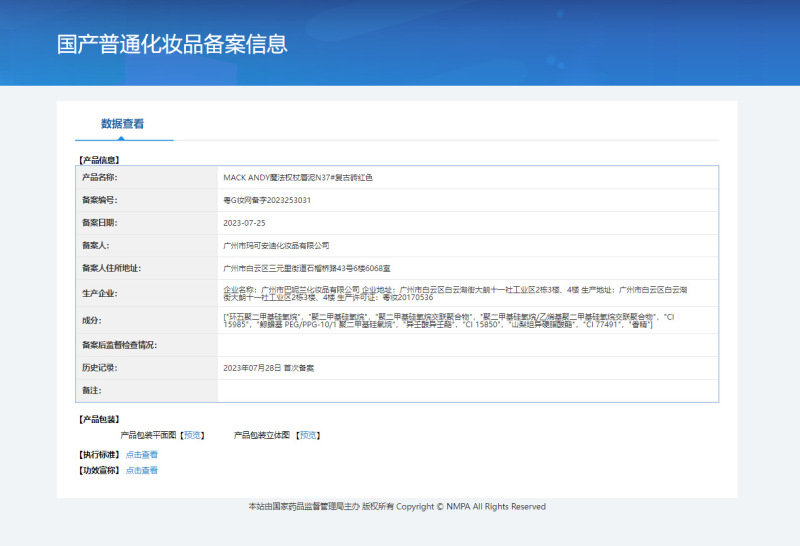Image resolution: width=800 pixels, height=546 pixels.
Task: Click the 备注 row label
Action: (x=91, y=390)
